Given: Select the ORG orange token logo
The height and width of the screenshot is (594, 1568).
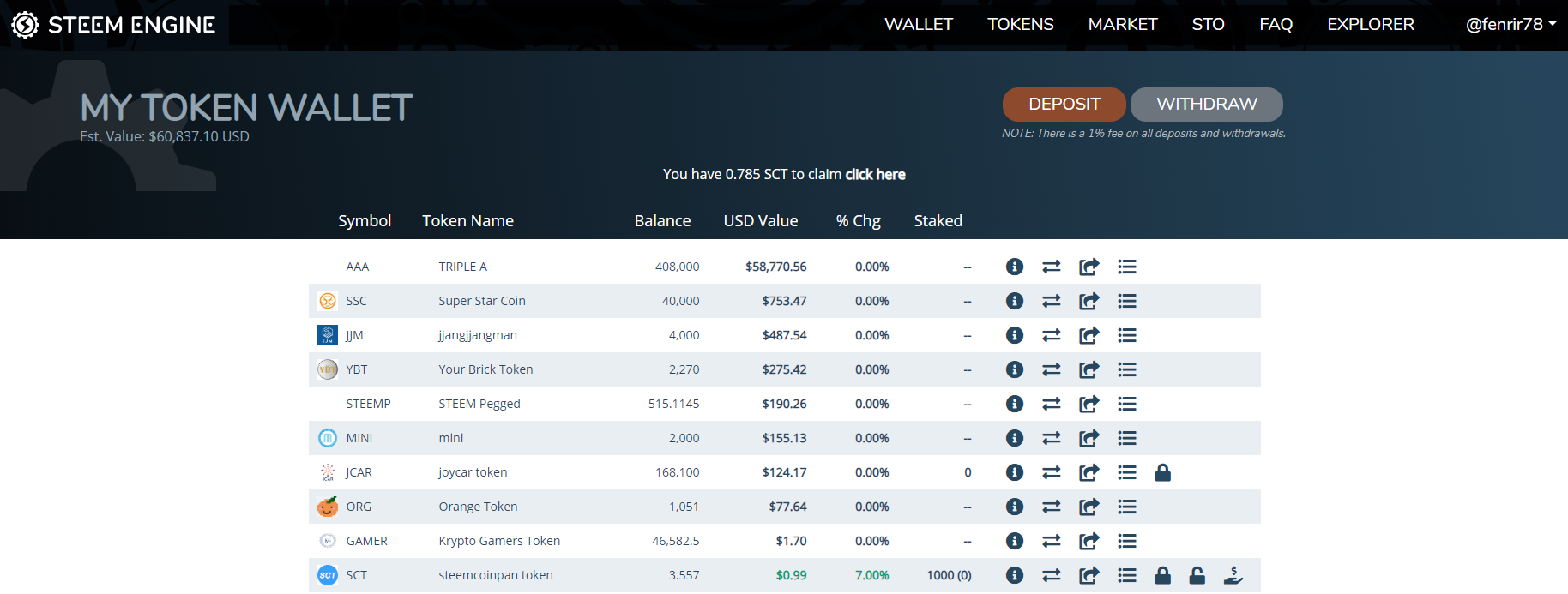Looking at the screenshot, I should (x=328, y=507).
